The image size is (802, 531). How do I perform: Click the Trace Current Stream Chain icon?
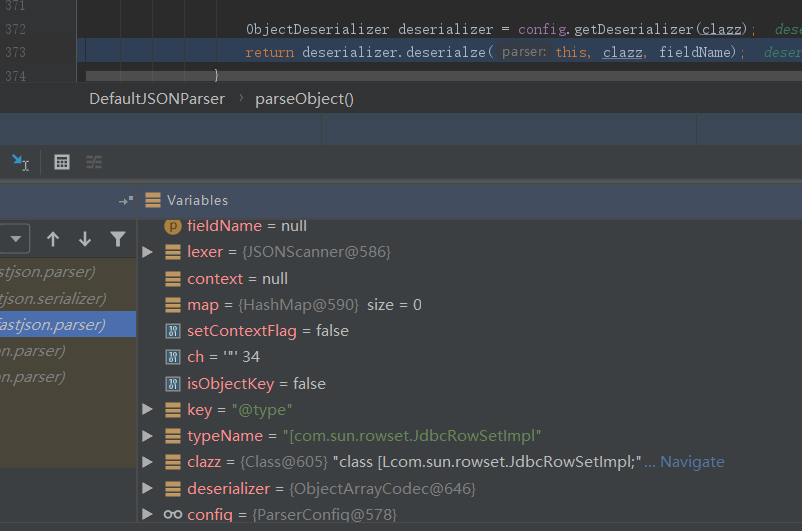[94, 162]
